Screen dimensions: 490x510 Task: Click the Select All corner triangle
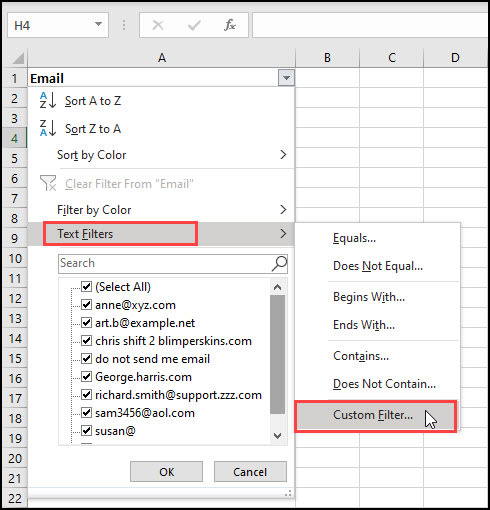coord(18,58)
